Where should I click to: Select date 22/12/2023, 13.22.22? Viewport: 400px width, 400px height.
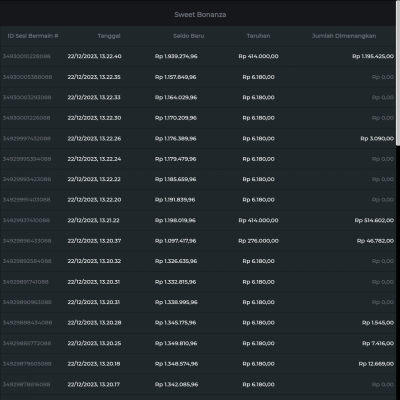(94, 179)
